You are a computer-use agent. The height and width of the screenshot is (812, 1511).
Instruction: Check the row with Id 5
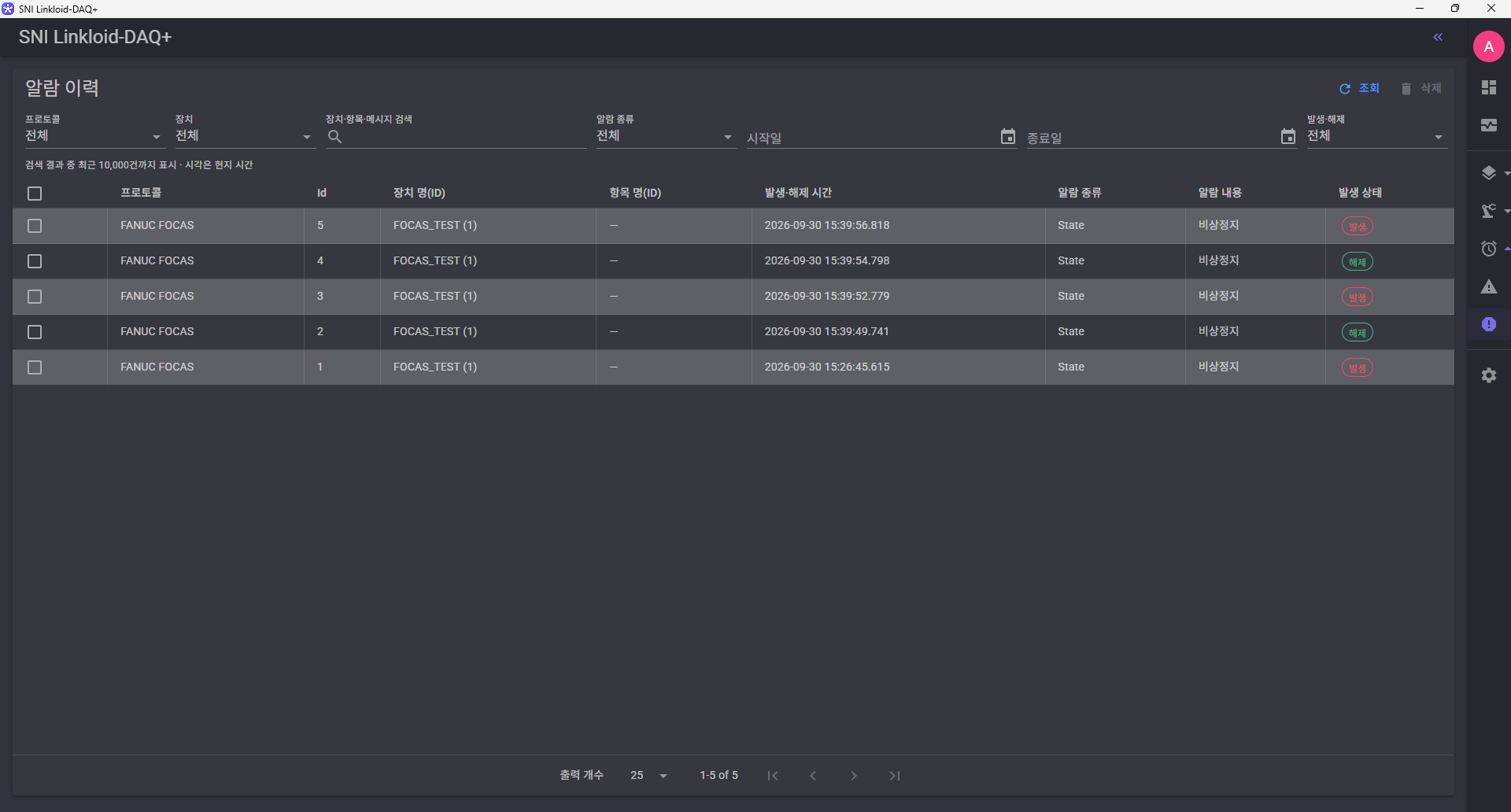(35, 226)
